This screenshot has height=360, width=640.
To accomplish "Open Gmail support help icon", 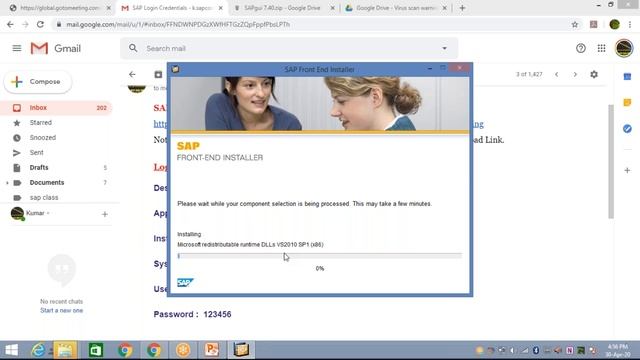I will [x=581, y=48].
